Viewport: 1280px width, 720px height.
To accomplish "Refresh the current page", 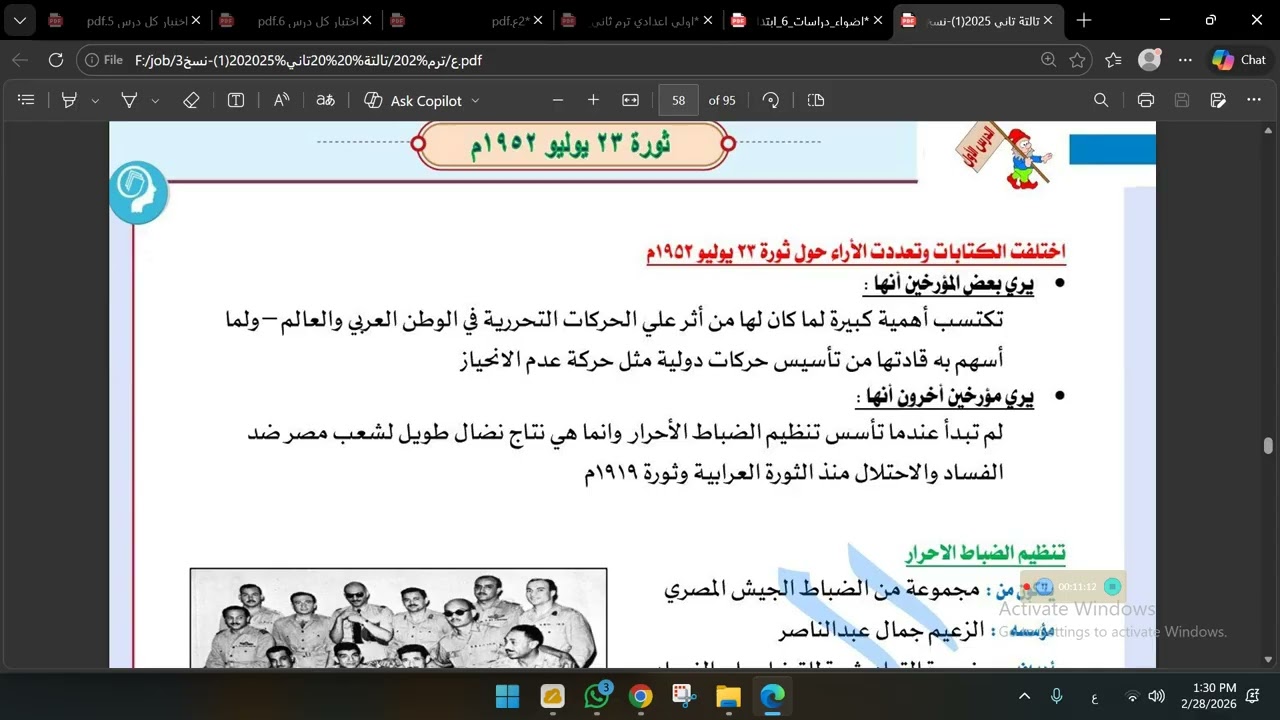I will [x=56, y=60].
